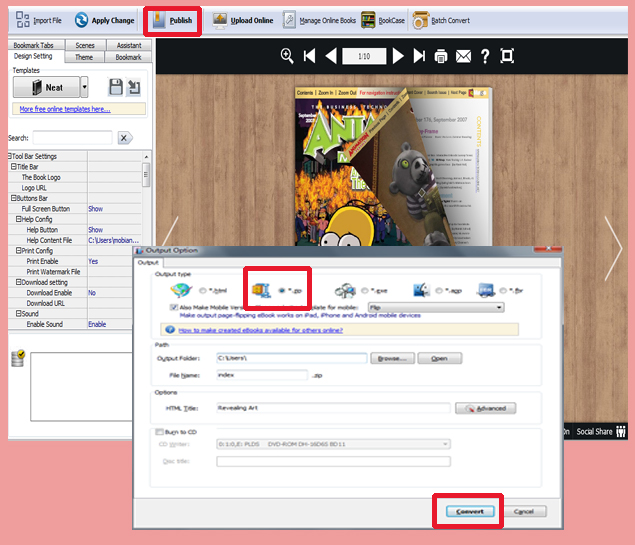Viewport: 635px width, 545px height.
Task: Click the Search input field
Action: point(72,138)
